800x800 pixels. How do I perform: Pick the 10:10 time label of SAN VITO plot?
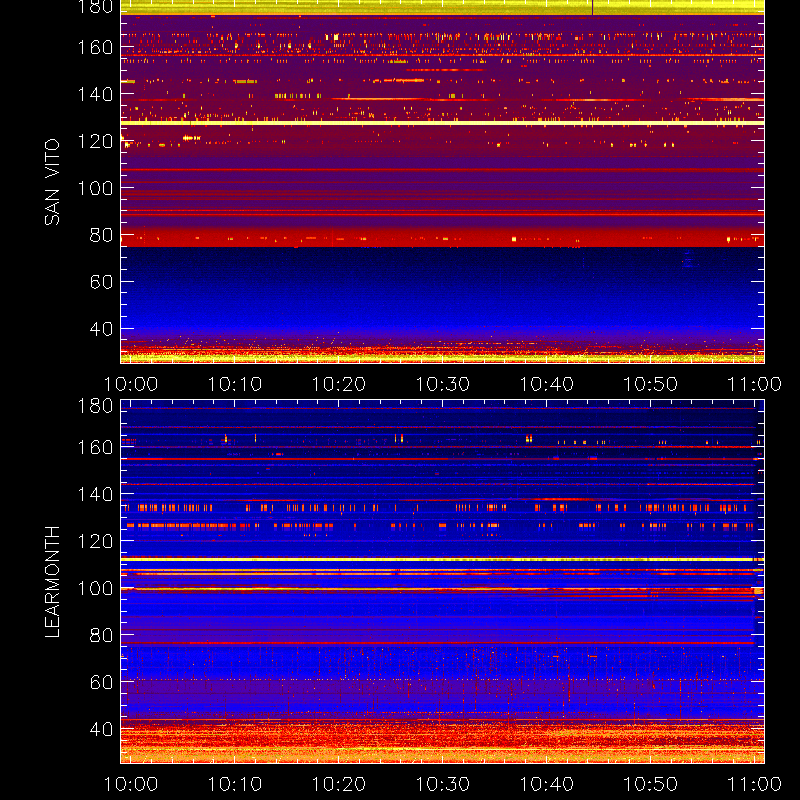coord(235,384)
